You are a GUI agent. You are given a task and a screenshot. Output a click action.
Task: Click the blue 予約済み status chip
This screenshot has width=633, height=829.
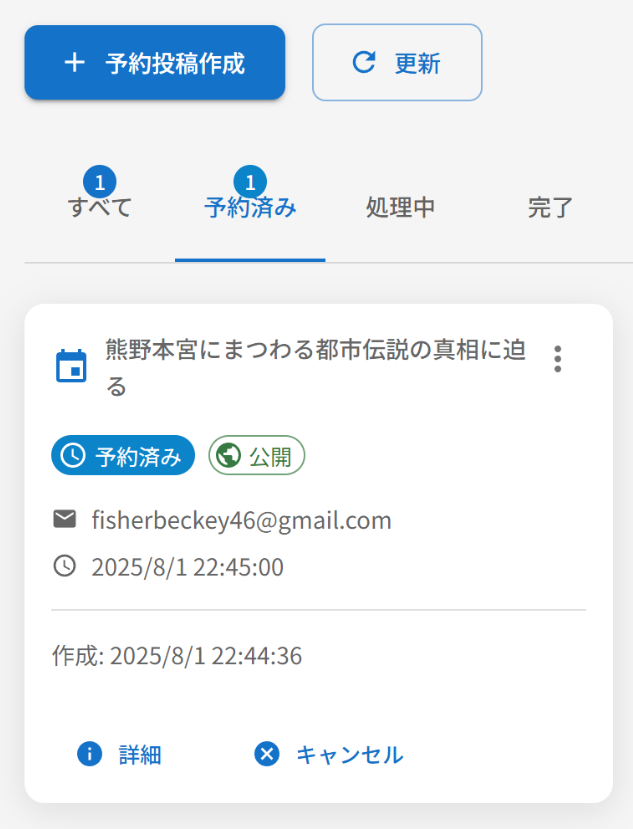pyautogui.click(x=123, y=455)
